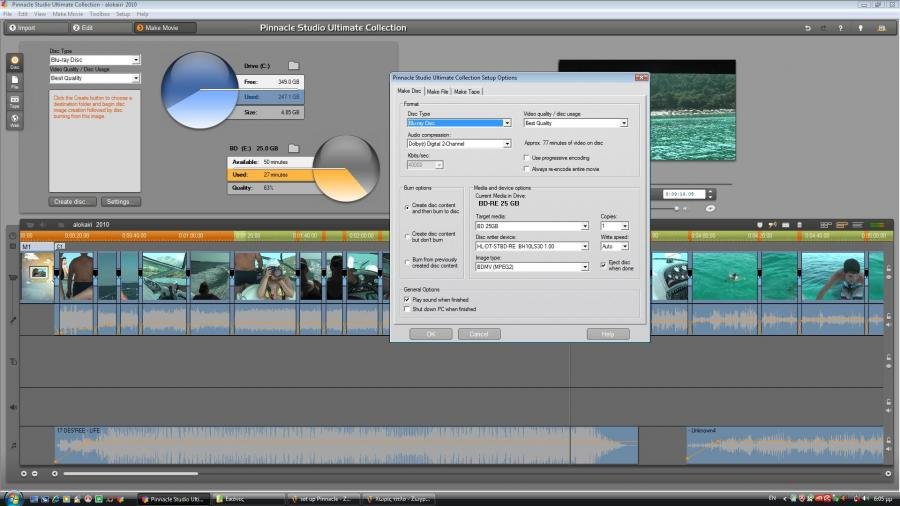Open Write speed dropdown
Screen dimensions: 900x506
(x=625, y=246)
